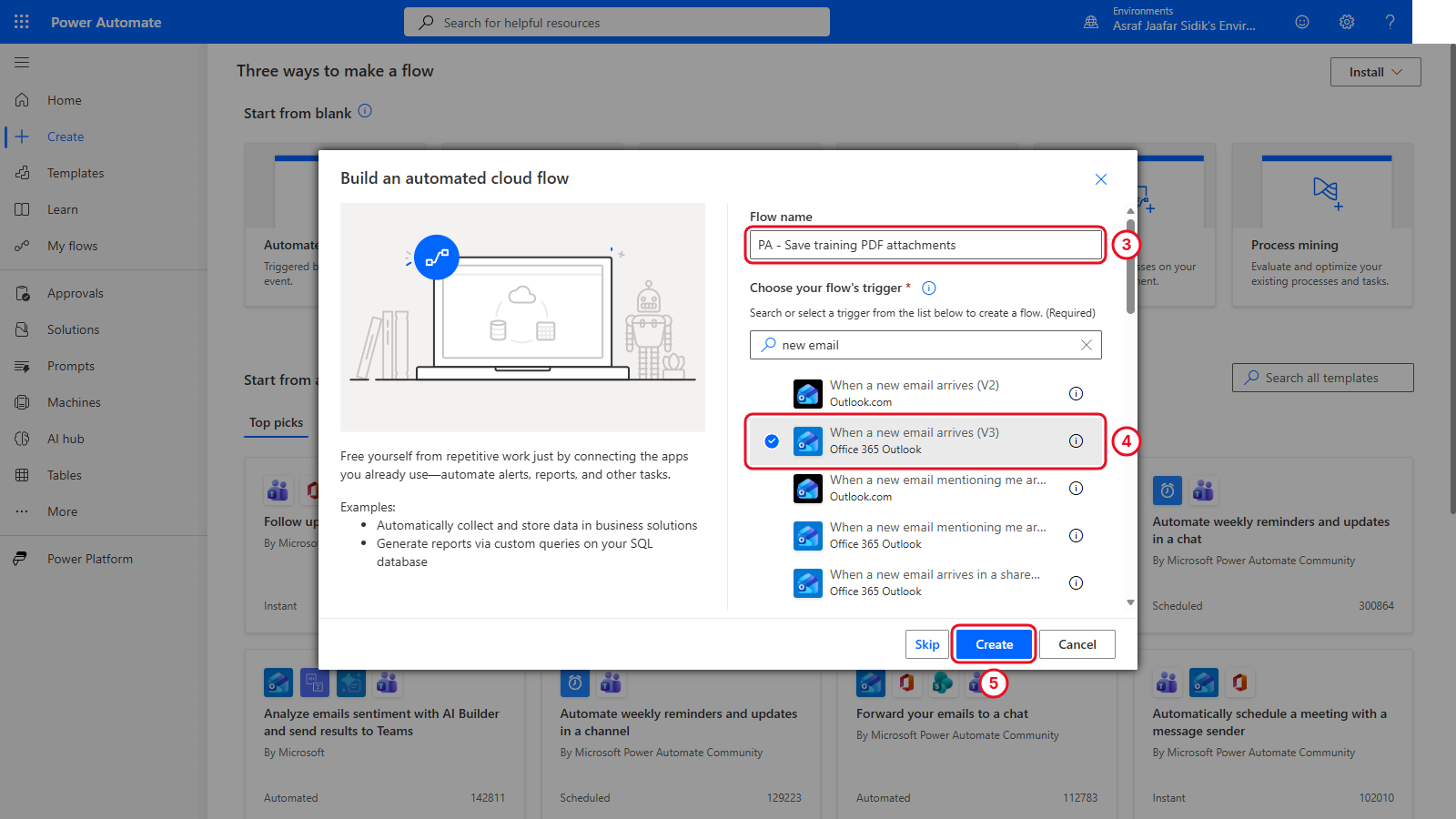1456x819 pixels.
Task: Open the Environments picker for Asraf Jaafar Sidik
Action: point(1183,19)
